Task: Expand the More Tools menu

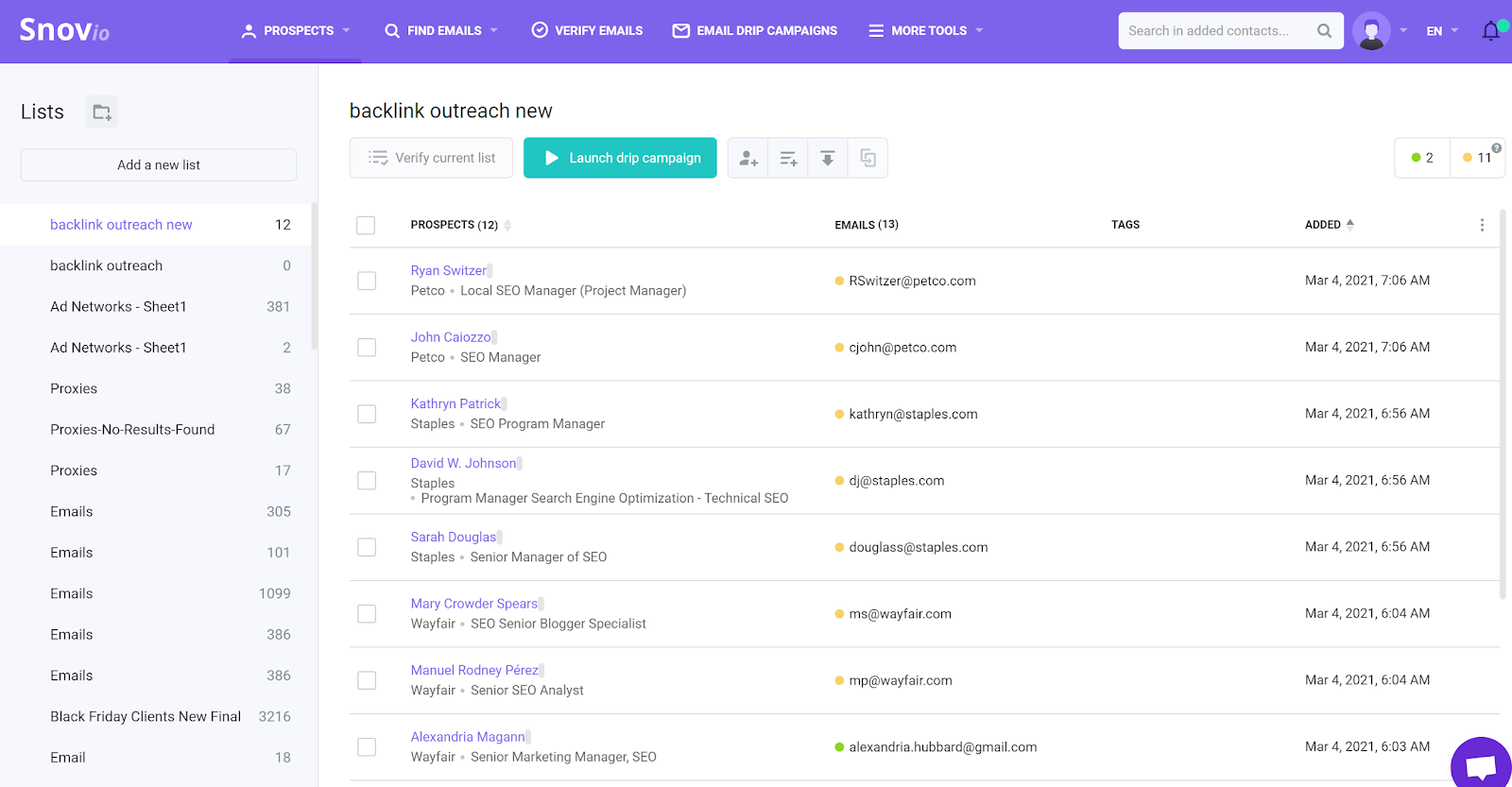Action: tap(926, 31)
